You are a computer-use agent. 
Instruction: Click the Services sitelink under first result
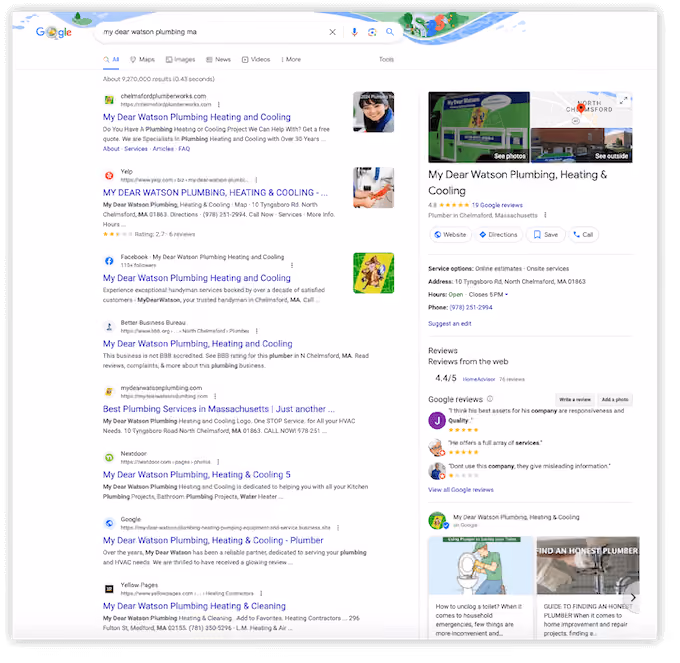(x=136, y=149)
